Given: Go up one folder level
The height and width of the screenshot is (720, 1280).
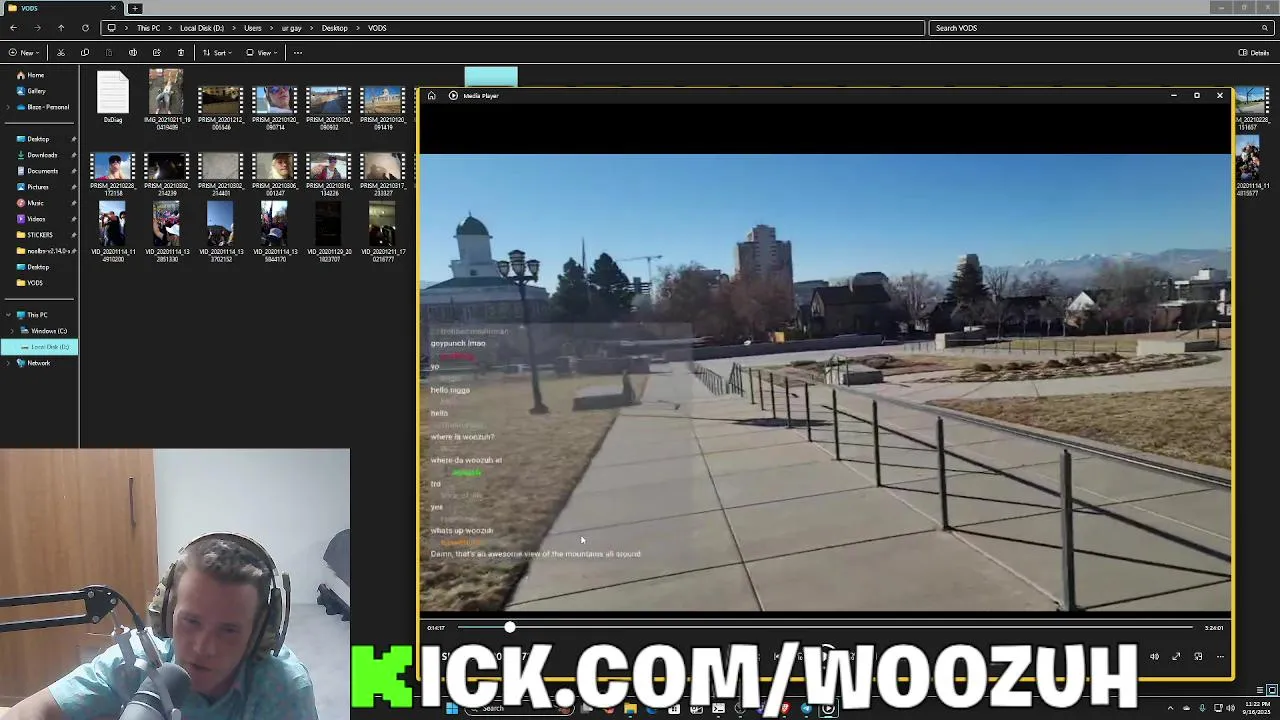Looking at the screenshot, I should click(61, 28).
